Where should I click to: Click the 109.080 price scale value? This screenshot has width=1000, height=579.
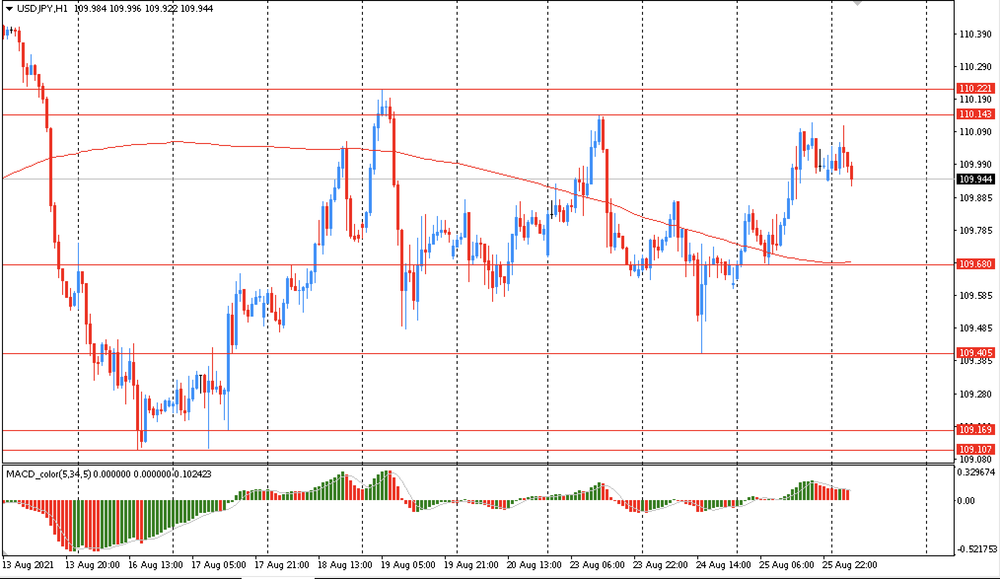point(976,459)
